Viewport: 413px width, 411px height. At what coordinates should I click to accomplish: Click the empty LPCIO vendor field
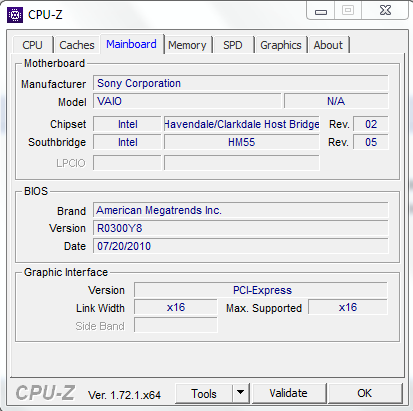(x=127, y=163)
